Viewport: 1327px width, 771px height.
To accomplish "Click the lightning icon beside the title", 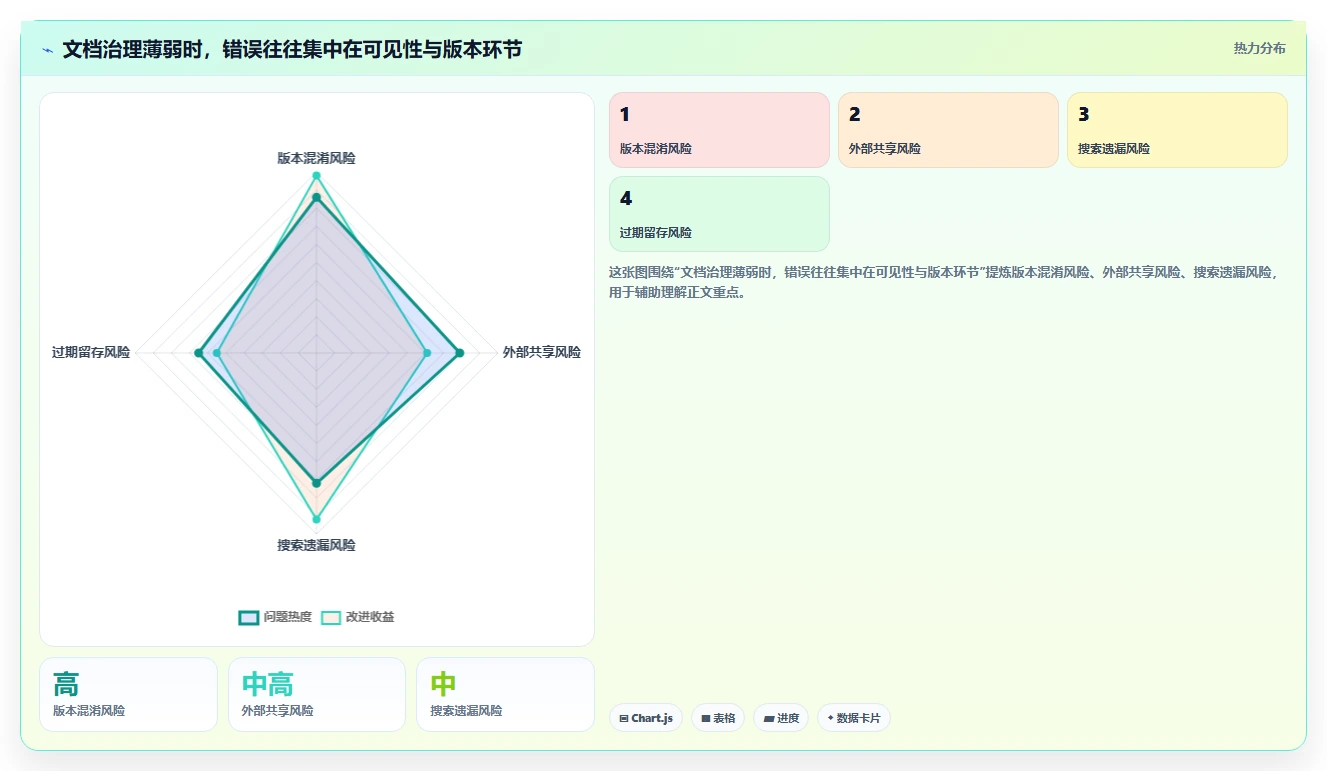I will click(47, 50).
